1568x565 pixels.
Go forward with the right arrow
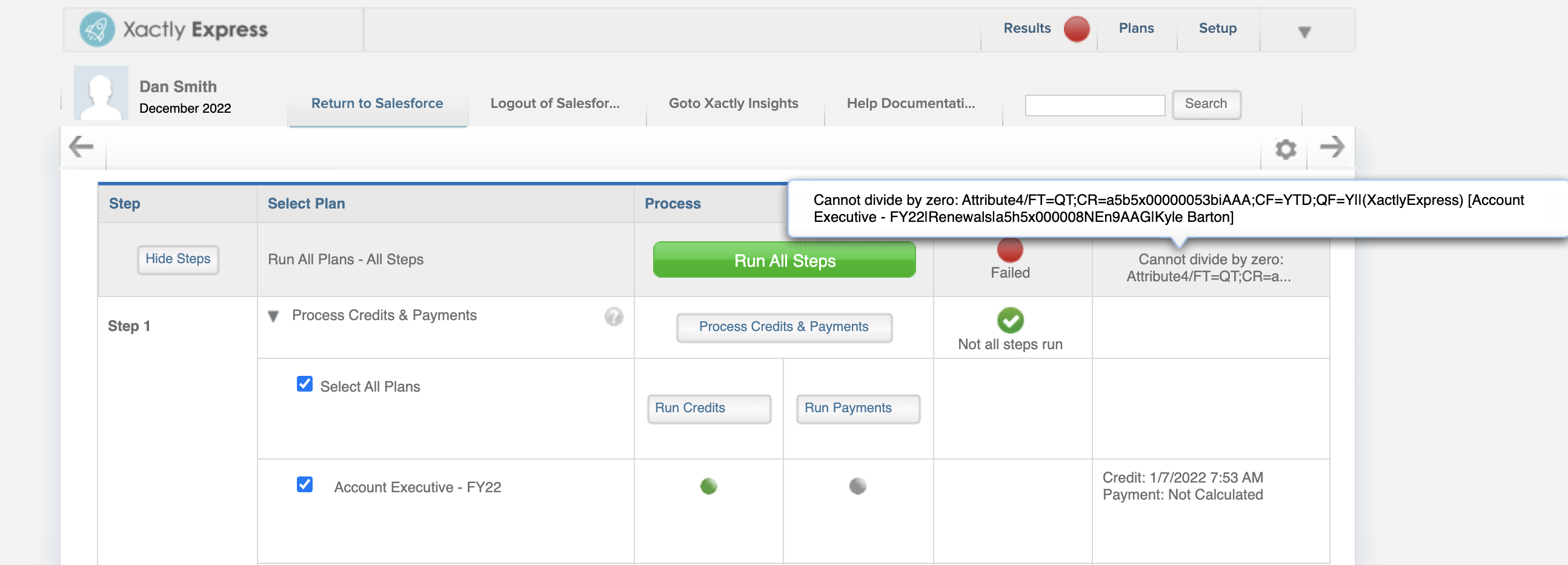tap(1332, 146)
